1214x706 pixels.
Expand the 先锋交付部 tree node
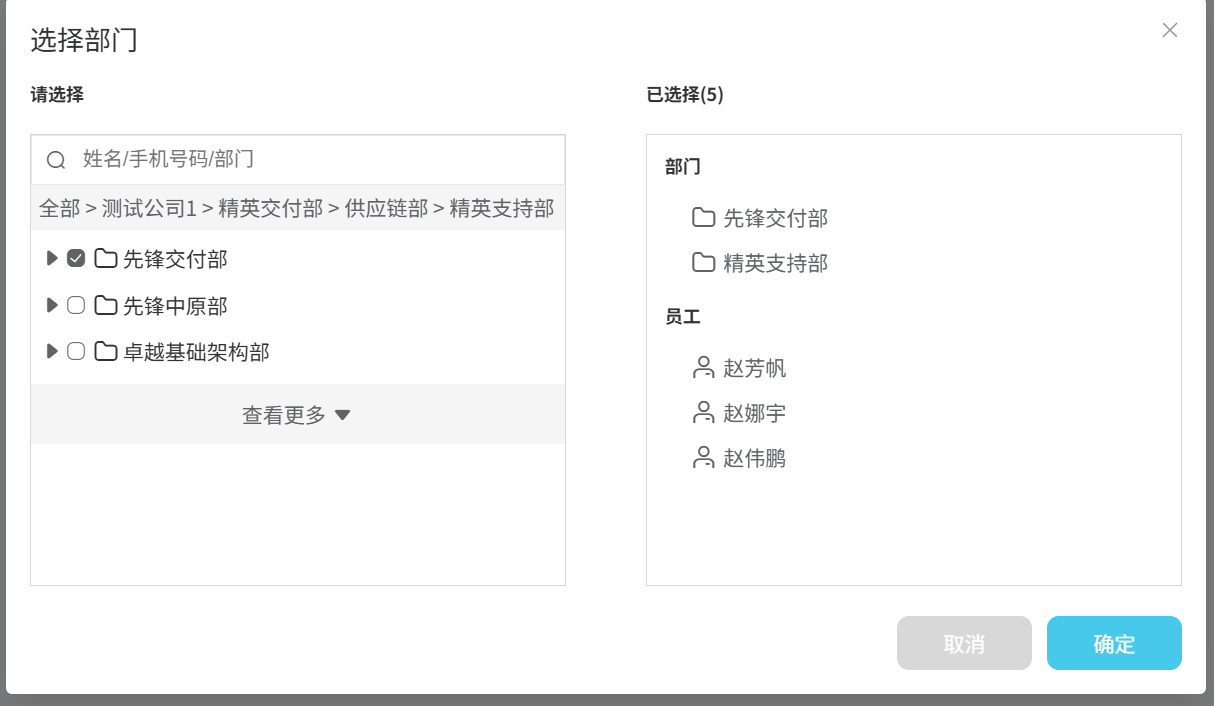[x=52, y=258]
